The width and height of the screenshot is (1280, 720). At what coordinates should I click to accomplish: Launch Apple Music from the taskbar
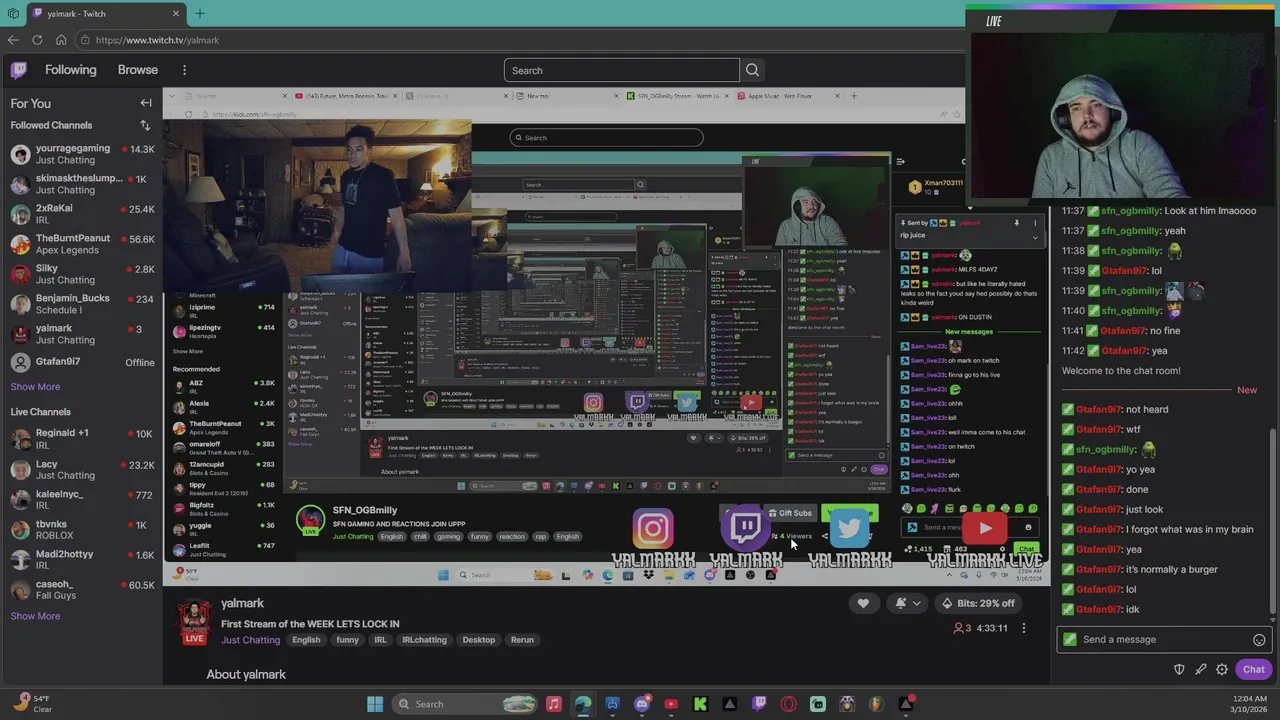coord(554,704)
